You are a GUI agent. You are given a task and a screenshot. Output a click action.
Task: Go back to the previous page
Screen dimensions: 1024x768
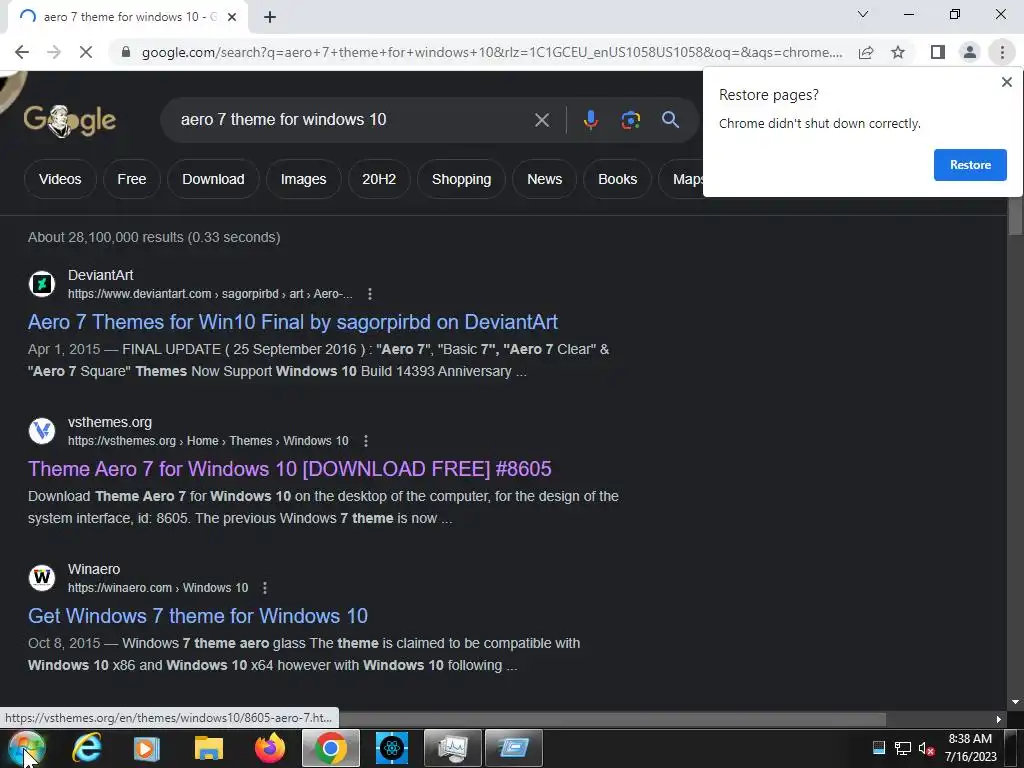pyautogui.click(x=22, y=52)
